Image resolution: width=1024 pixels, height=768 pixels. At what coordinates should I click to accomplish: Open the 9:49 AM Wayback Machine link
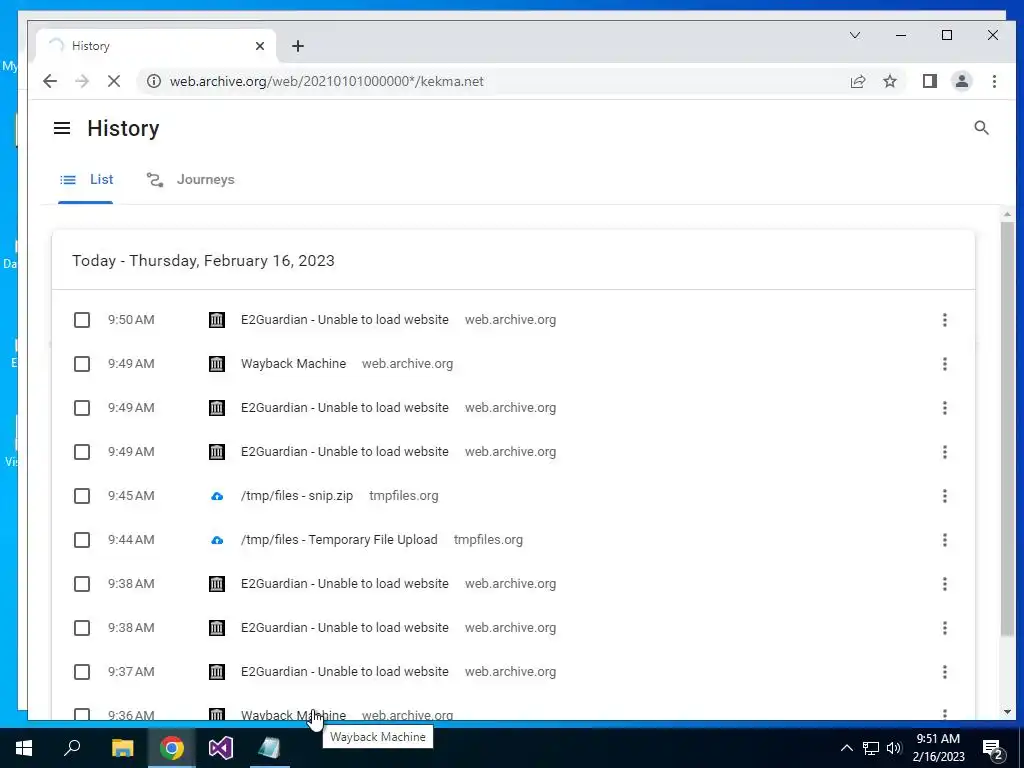[293, 364]
